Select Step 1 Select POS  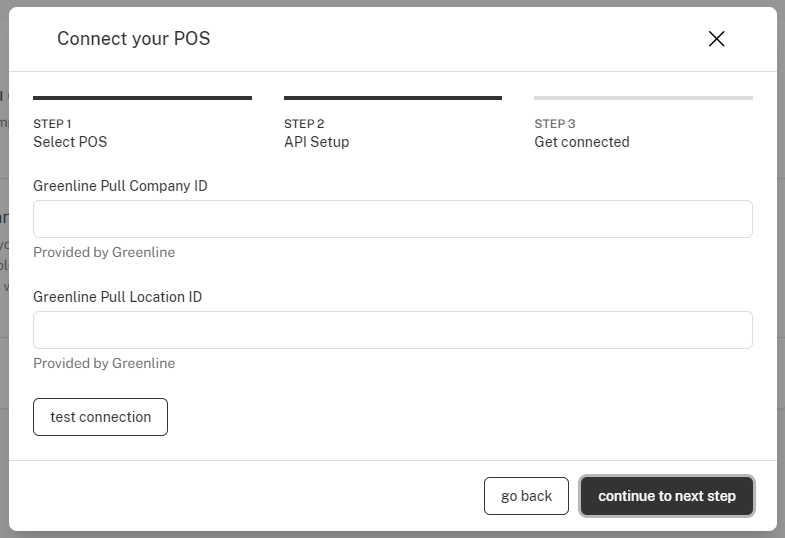click(x=142, y=123)
